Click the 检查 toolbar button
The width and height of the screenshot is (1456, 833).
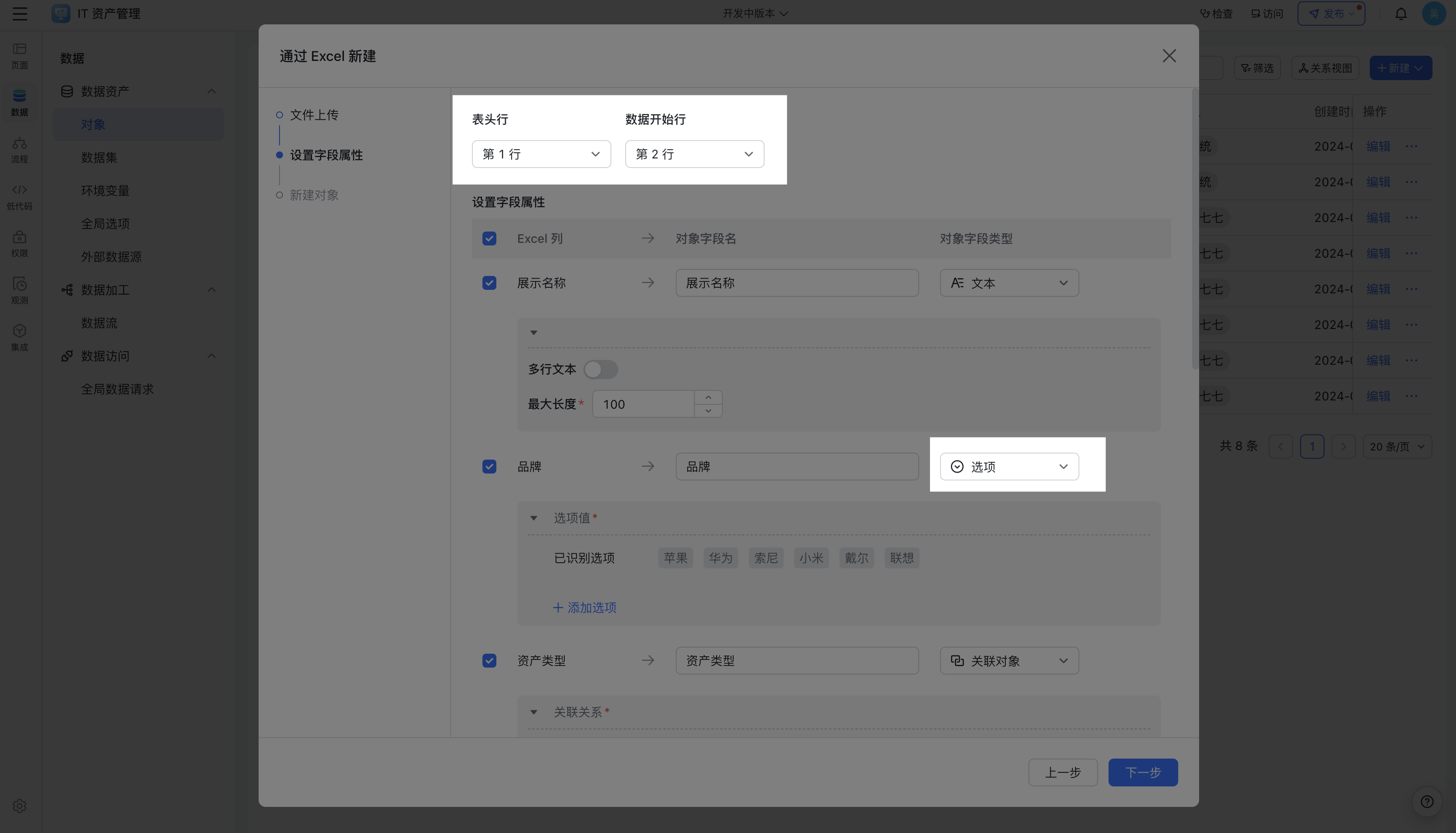point(1216,13)
